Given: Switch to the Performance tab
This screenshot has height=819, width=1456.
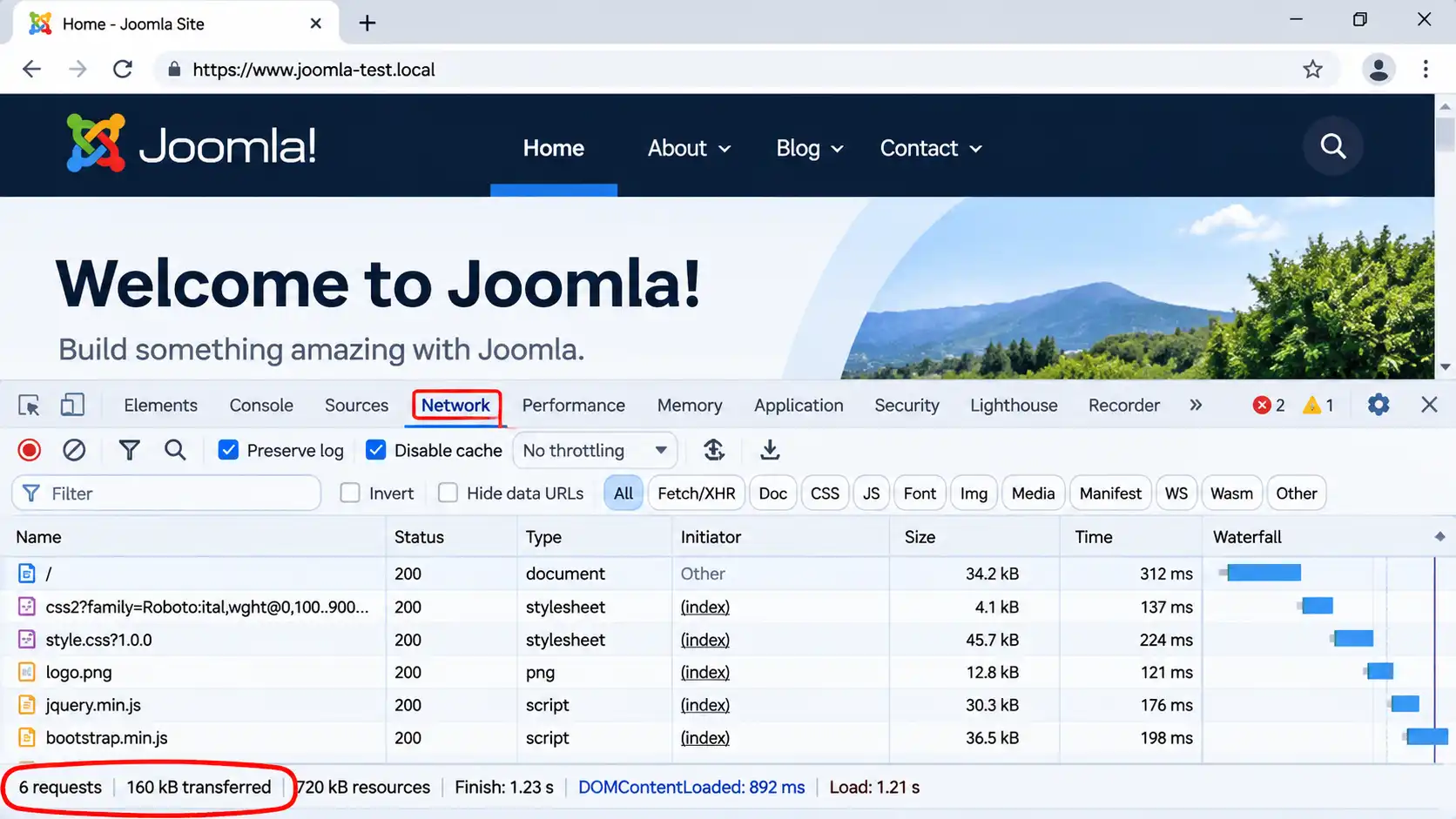Looking at the screenshot, I should tap(573, 405).
